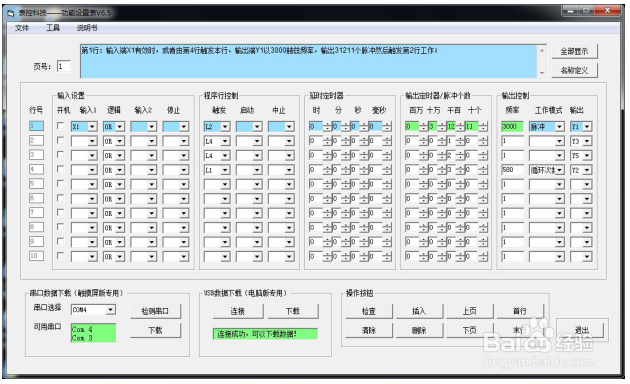
Task: Toggle the 开机 checkbox in row 6
Action: pos(60,198)
